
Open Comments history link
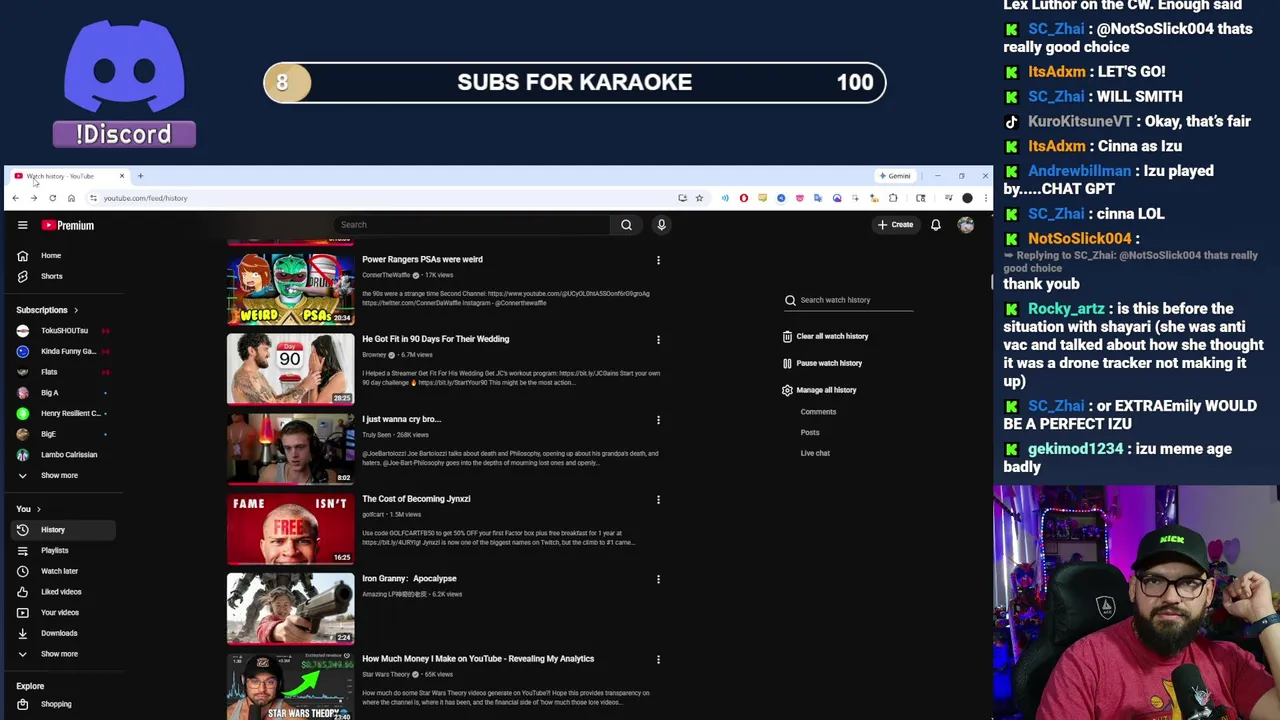coord(818,412)
